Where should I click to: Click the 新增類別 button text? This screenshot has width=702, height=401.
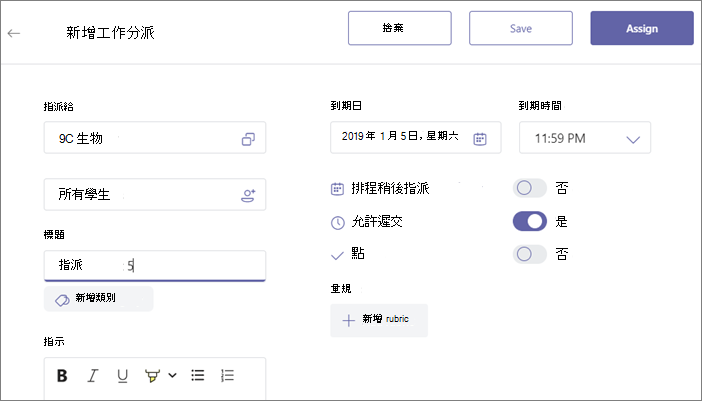tap(95, 298)
